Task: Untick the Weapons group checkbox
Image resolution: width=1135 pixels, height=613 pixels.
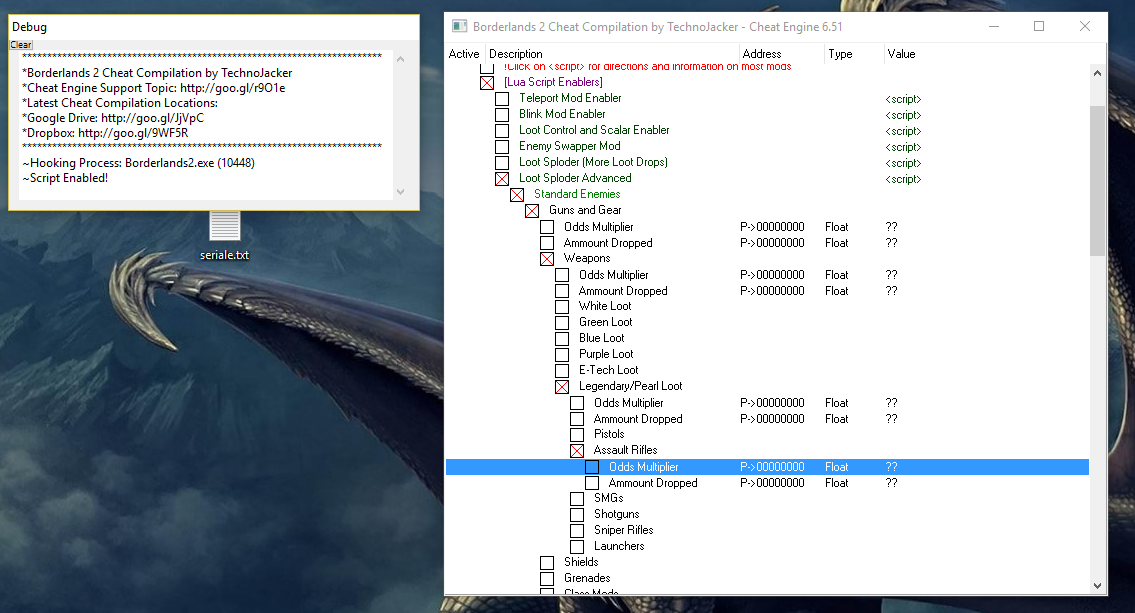Action: point(547,258)
